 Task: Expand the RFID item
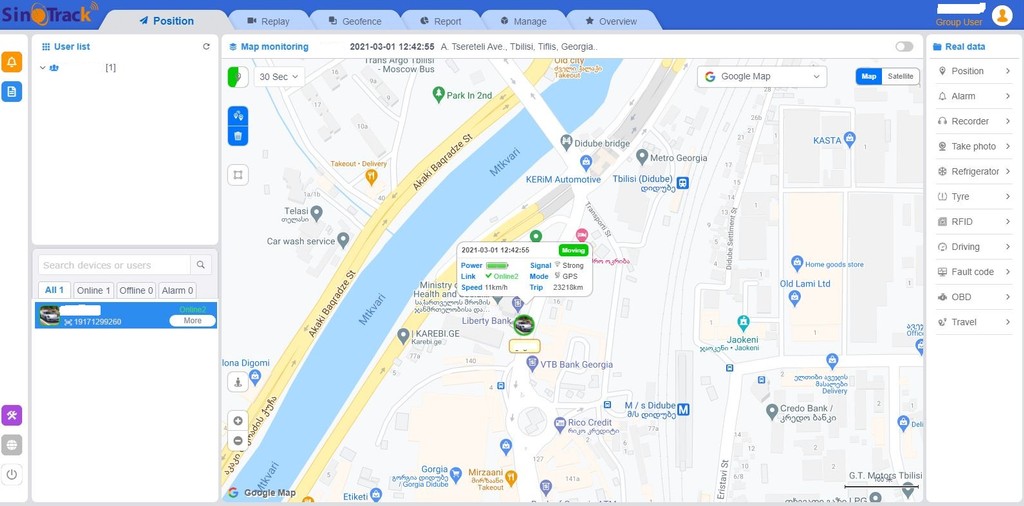(x=974, y=222)
